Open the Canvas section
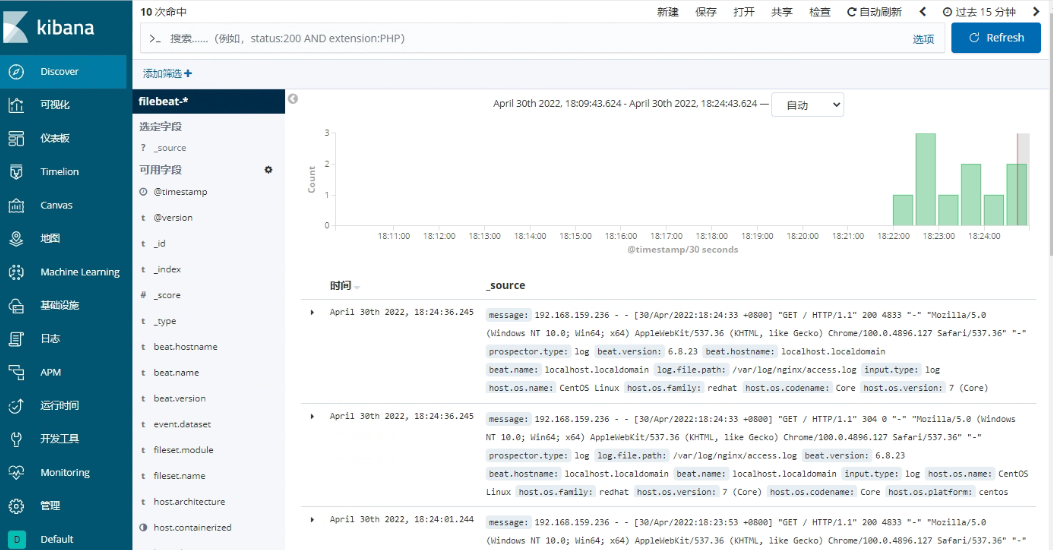 63,205
